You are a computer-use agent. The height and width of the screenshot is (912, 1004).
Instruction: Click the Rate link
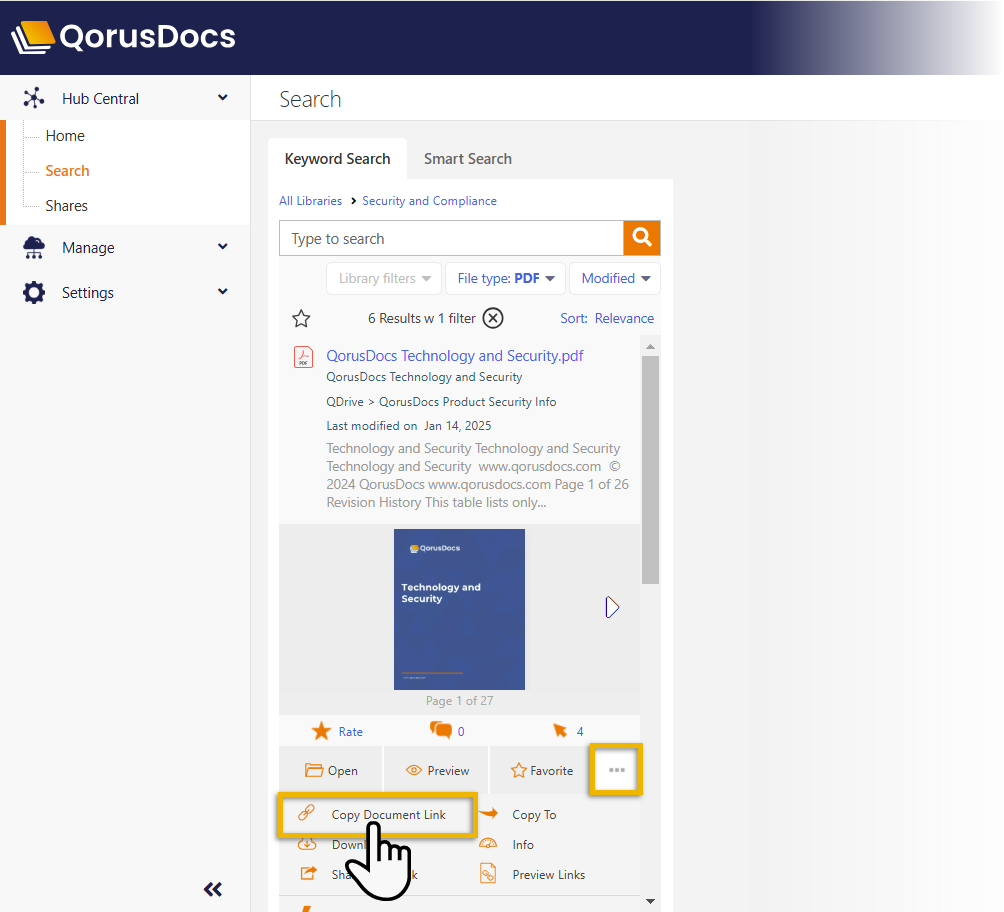[x=350, y=731]
